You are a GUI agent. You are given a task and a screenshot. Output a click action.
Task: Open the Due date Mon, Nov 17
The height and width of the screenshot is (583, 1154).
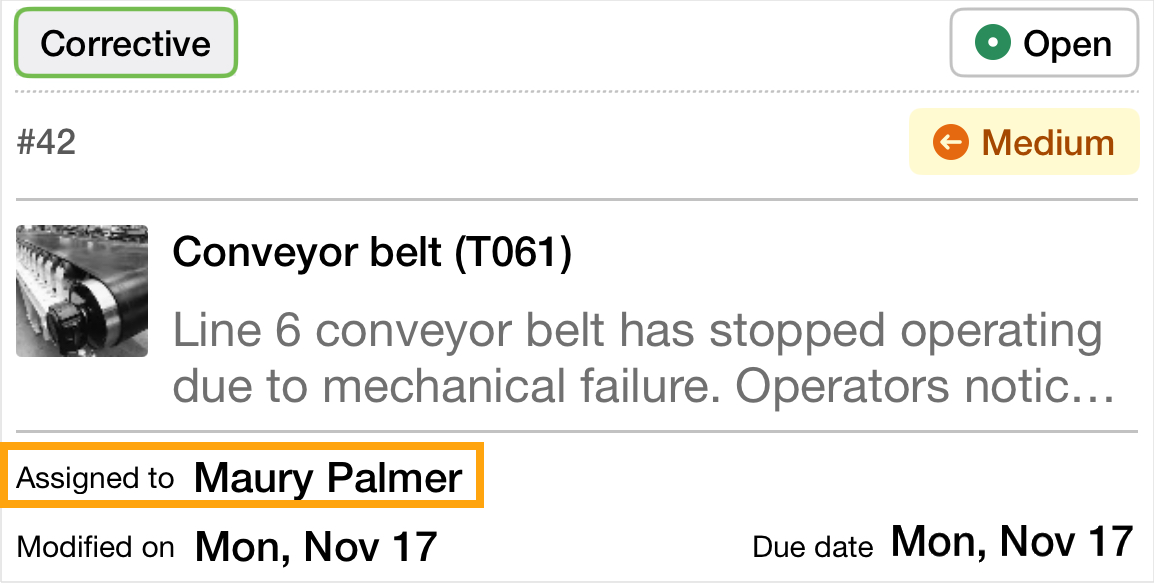point(1010,542)
